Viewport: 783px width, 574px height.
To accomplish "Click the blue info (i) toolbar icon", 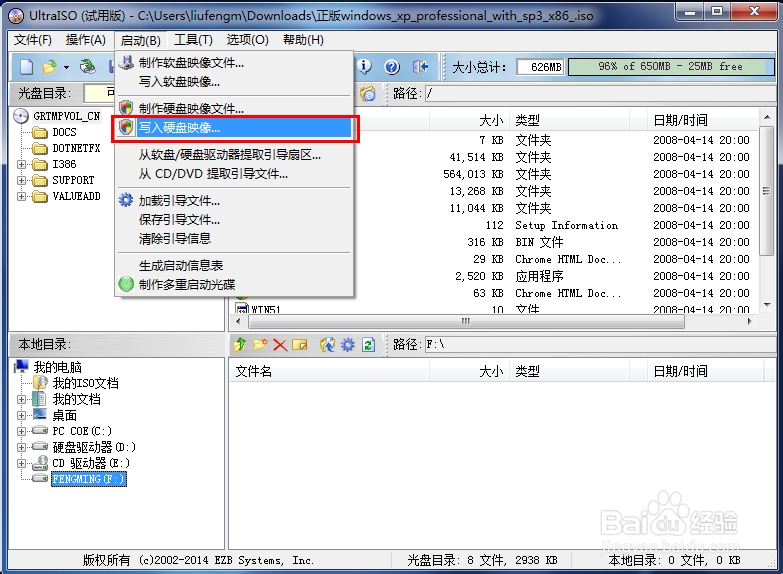I will point(365,66).
